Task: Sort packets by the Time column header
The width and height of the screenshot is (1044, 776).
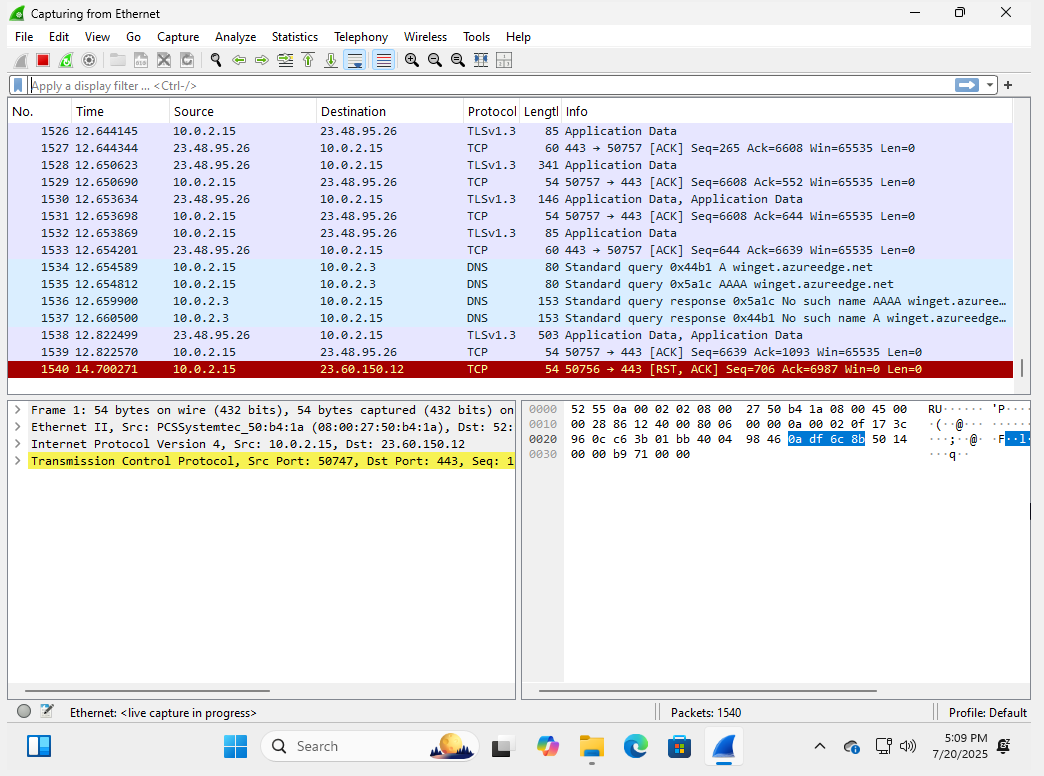Action: (x=120, y=111)
